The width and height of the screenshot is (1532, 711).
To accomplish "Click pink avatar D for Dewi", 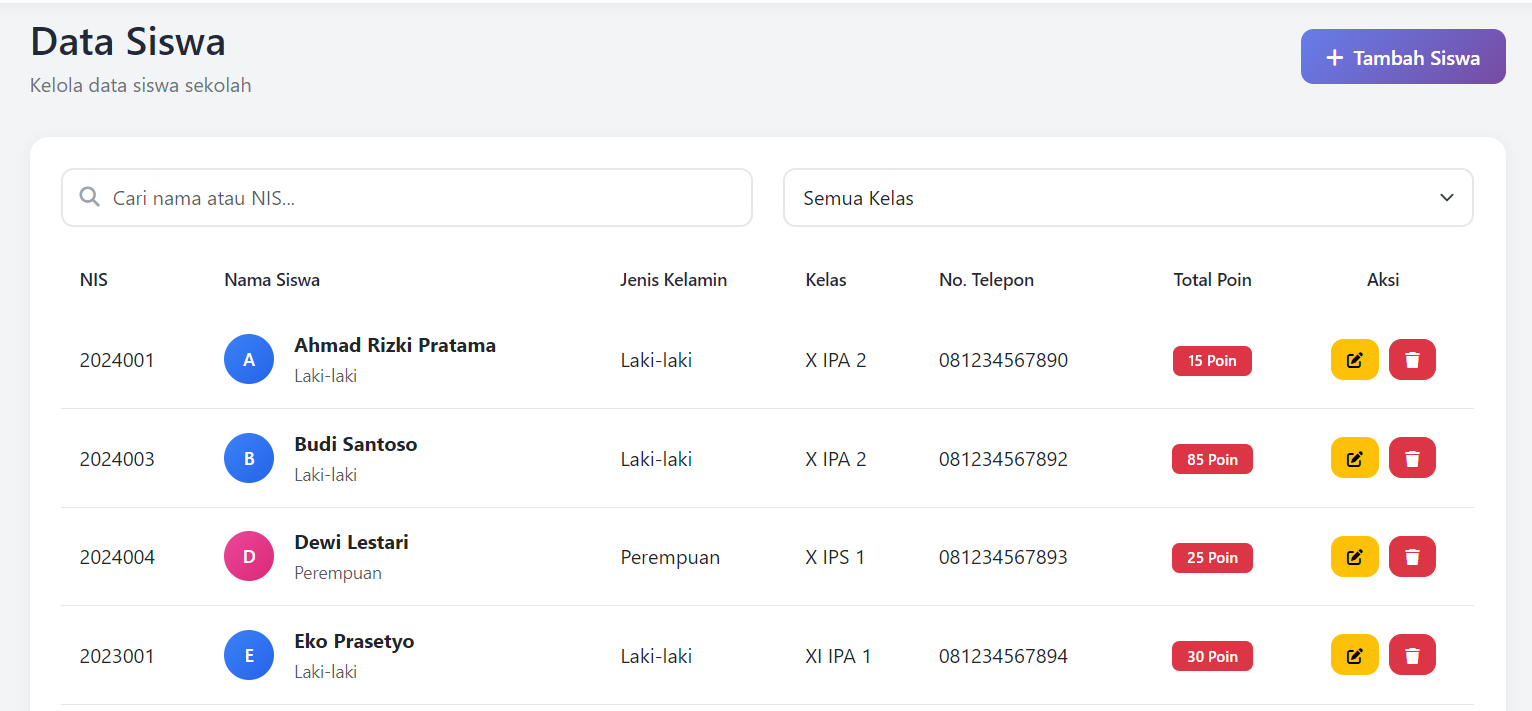I will point(249,557).
